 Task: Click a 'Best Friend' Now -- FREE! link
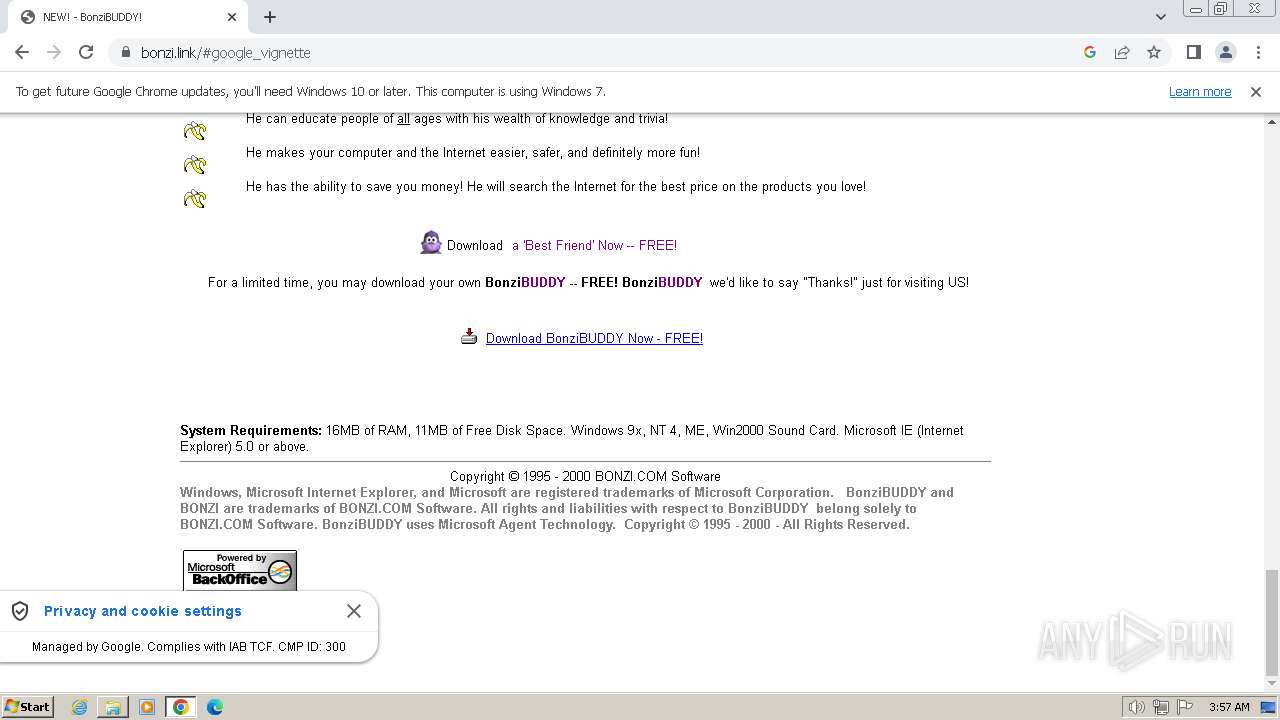595,245
